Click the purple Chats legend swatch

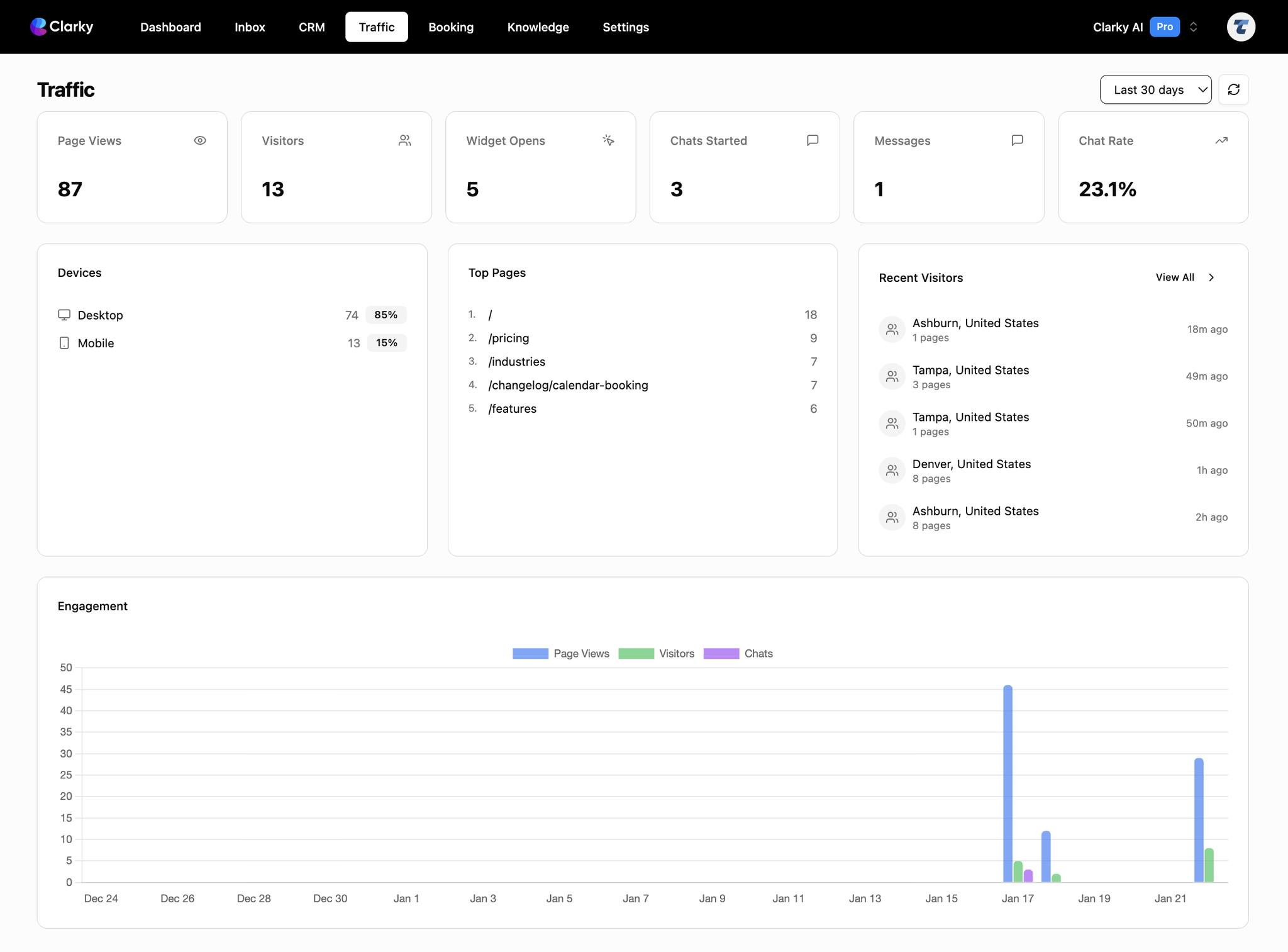(721, 653)
